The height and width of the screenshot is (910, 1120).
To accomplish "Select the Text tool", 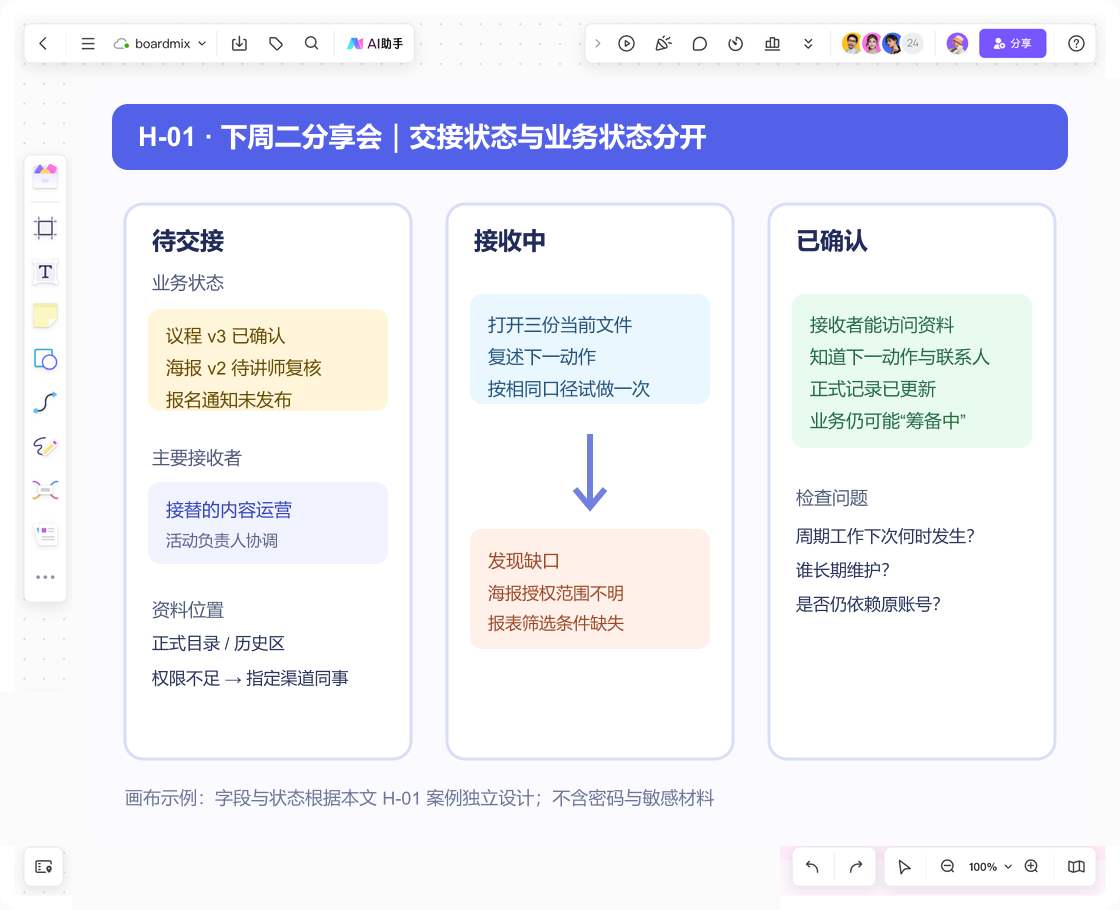I will pos(45,271).
